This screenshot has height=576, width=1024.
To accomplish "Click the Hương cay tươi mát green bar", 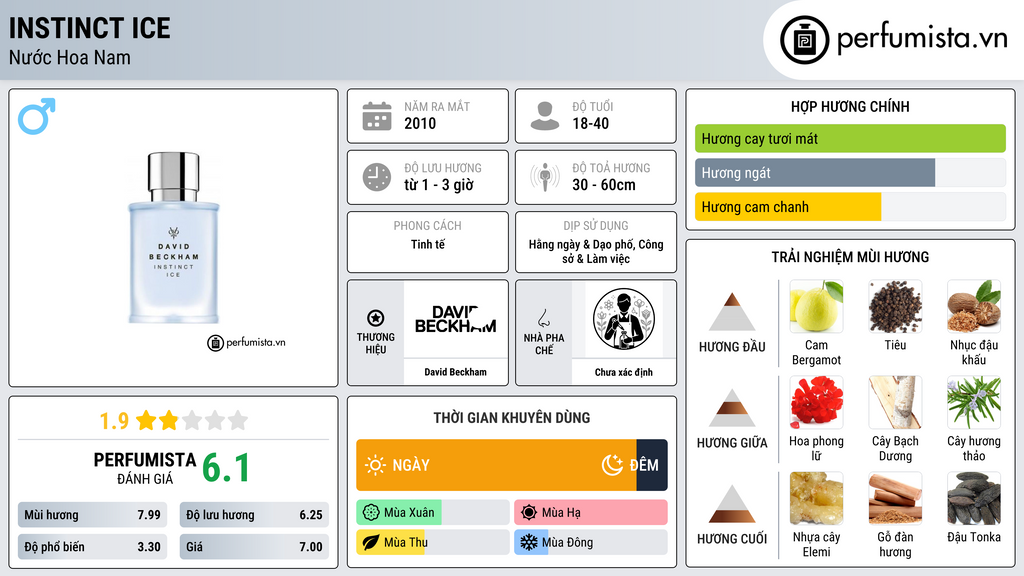I will [x=850, y=138].
